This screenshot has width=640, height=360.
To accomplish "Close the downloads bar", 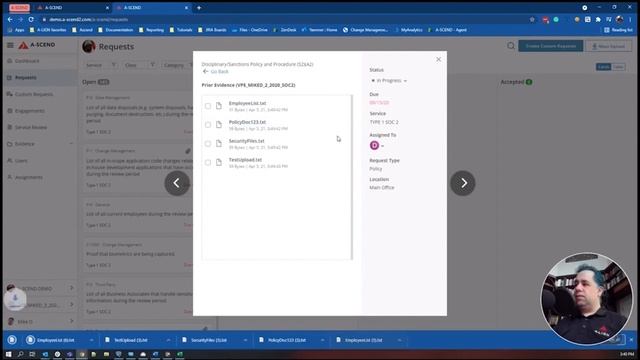I will point(631,340).
